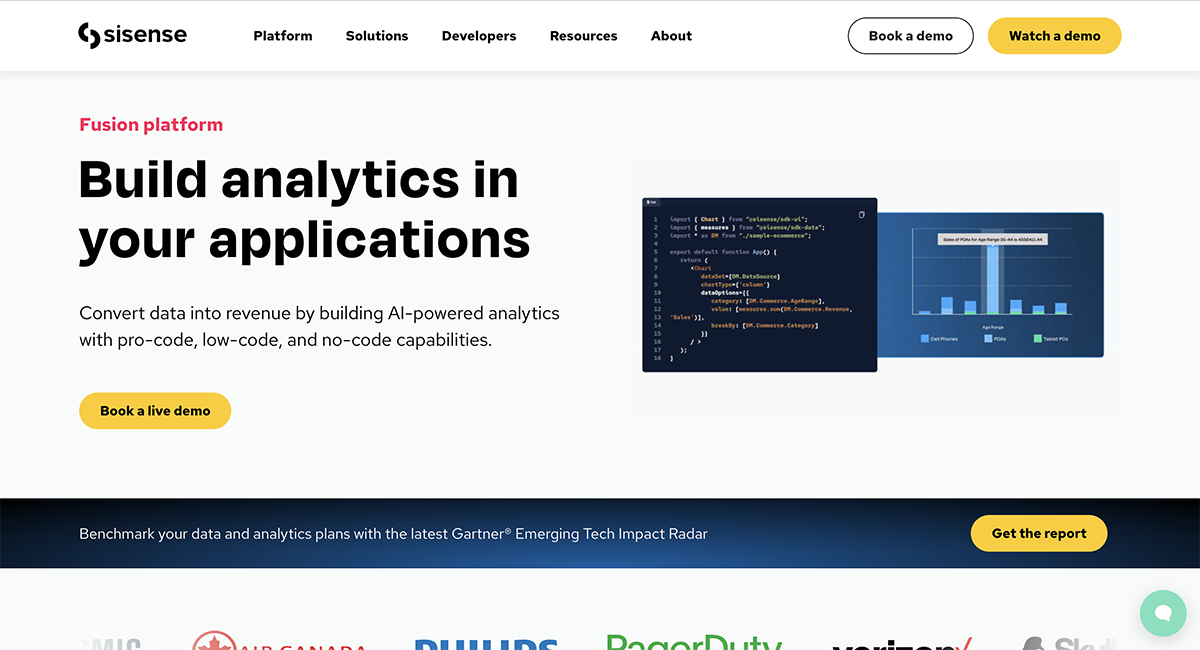Click the file tab icon atop code panel
1200x650 pixels.
tap(651, 202)
